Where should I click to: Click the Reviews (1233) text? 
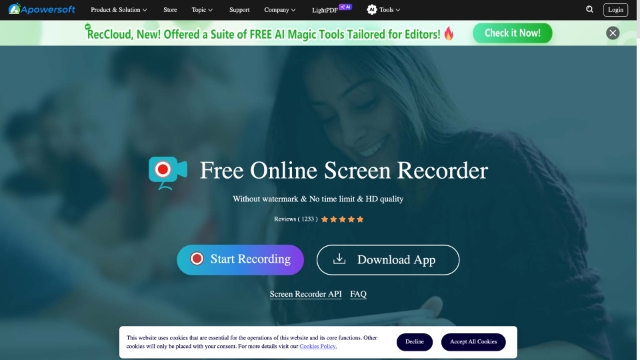pyautogui.click(x=296, y=219)
